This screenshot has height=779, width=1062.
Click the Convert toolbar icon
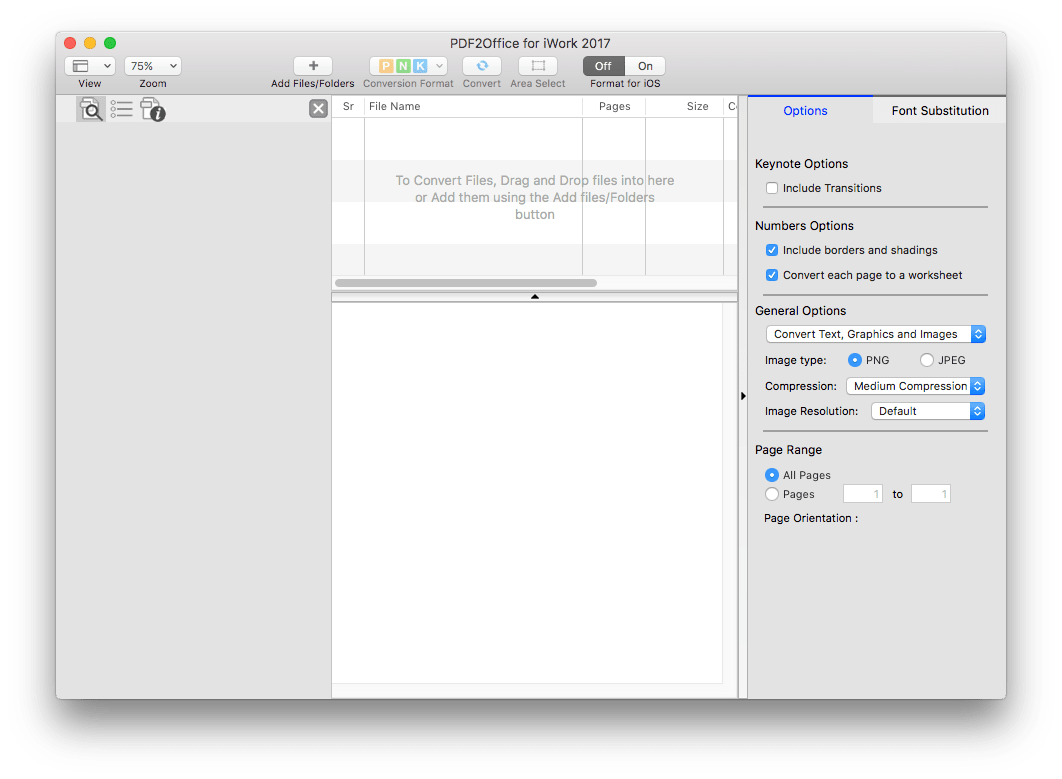point(481,65)
